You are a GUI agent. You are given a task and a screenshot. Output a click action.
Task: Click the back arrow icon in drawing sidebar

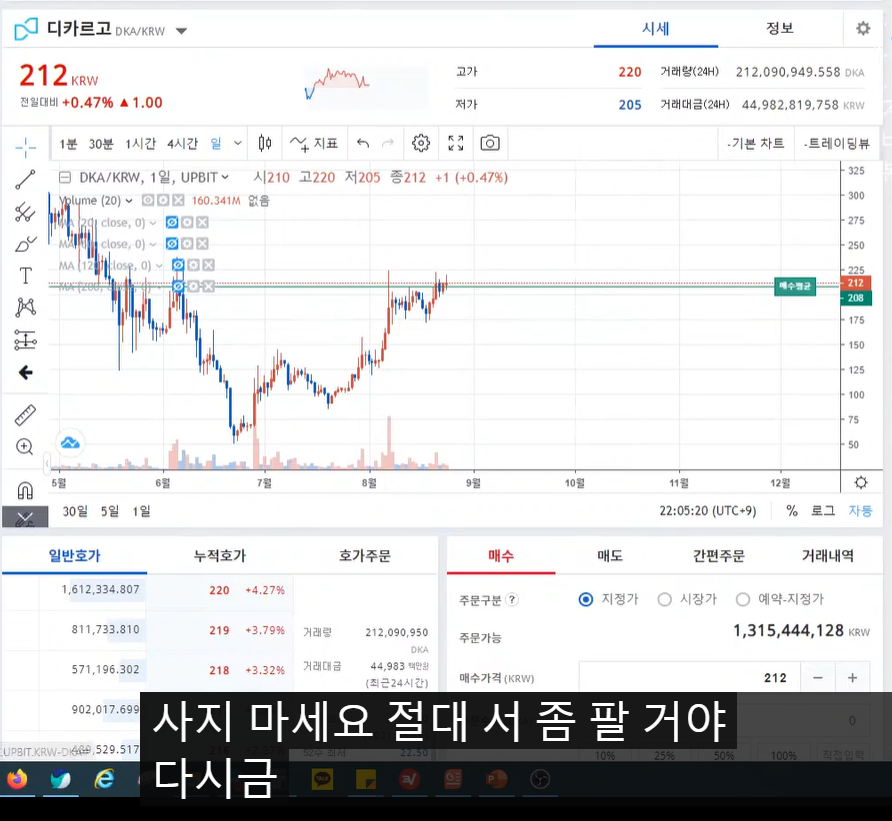[25, 373]
